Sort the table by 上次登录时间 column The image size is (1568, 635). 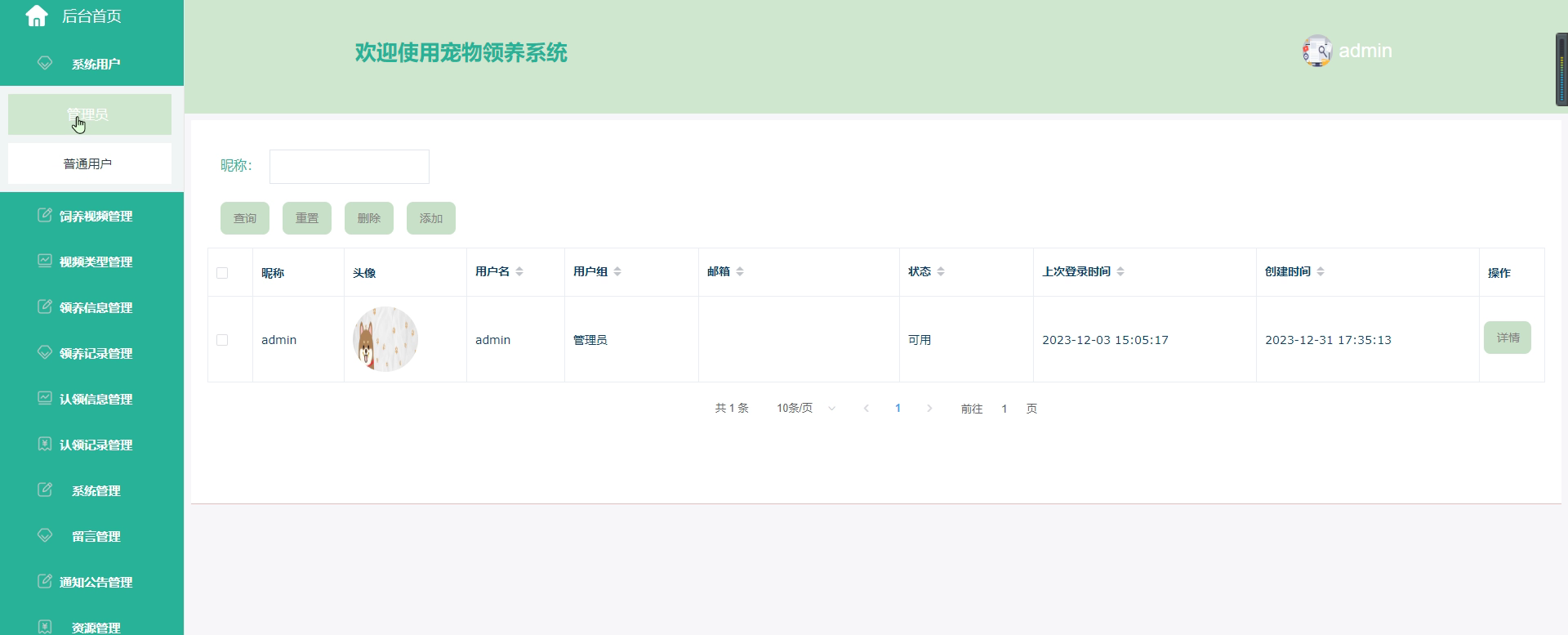click(x=1120, y=271)
